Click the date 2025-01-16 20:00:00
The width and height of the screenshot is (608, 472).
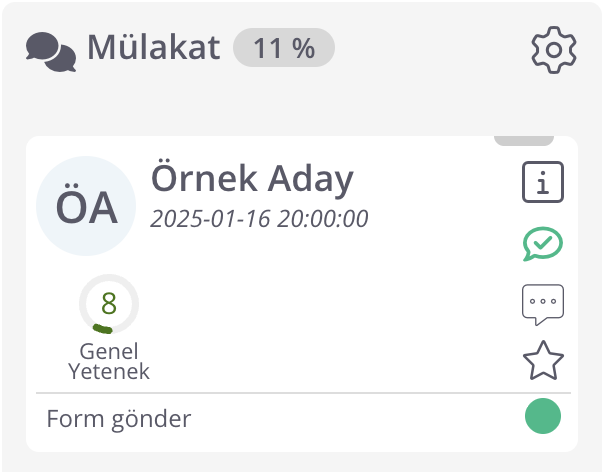259,218
